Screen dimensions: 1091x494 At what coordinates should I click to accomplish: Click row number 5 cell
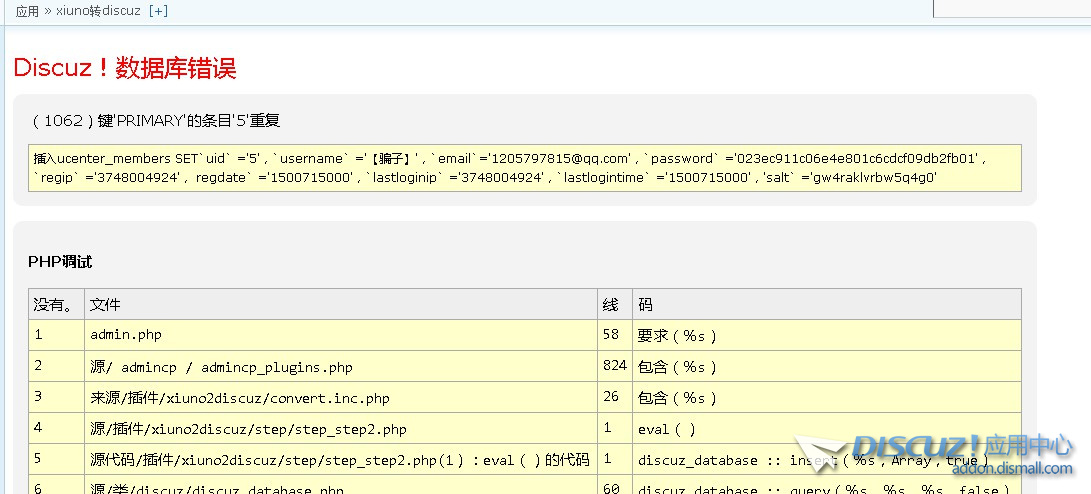coord(56,460)
